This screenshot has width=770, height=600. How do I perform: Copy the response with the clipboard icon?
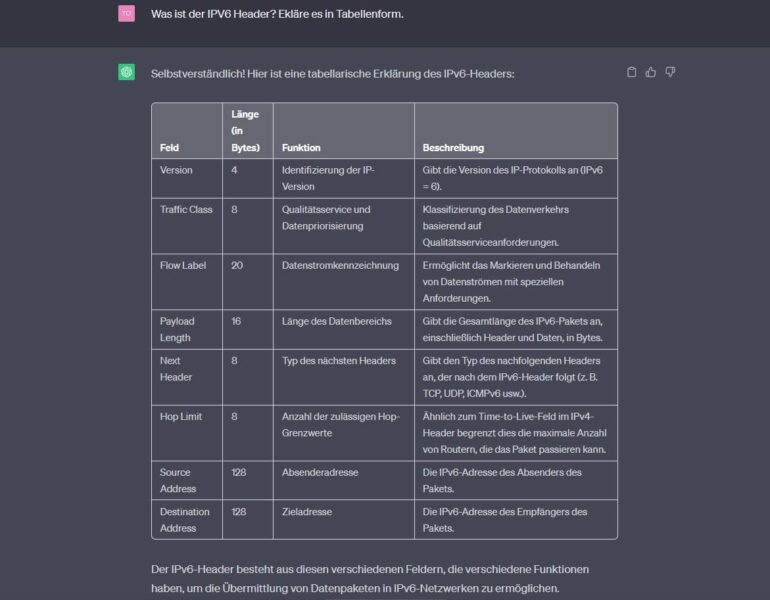[x=631, y=72]
